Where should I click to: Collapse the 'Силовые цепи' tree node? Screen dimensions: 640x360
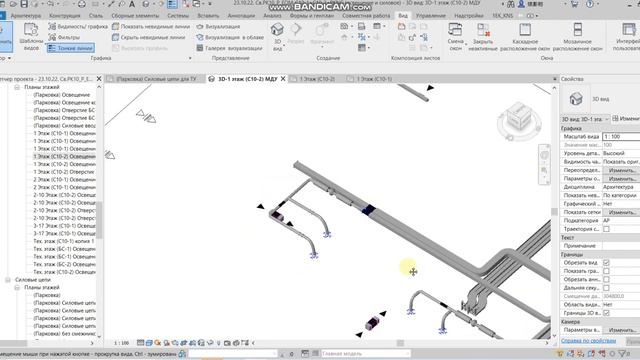(x=8, y=280)
